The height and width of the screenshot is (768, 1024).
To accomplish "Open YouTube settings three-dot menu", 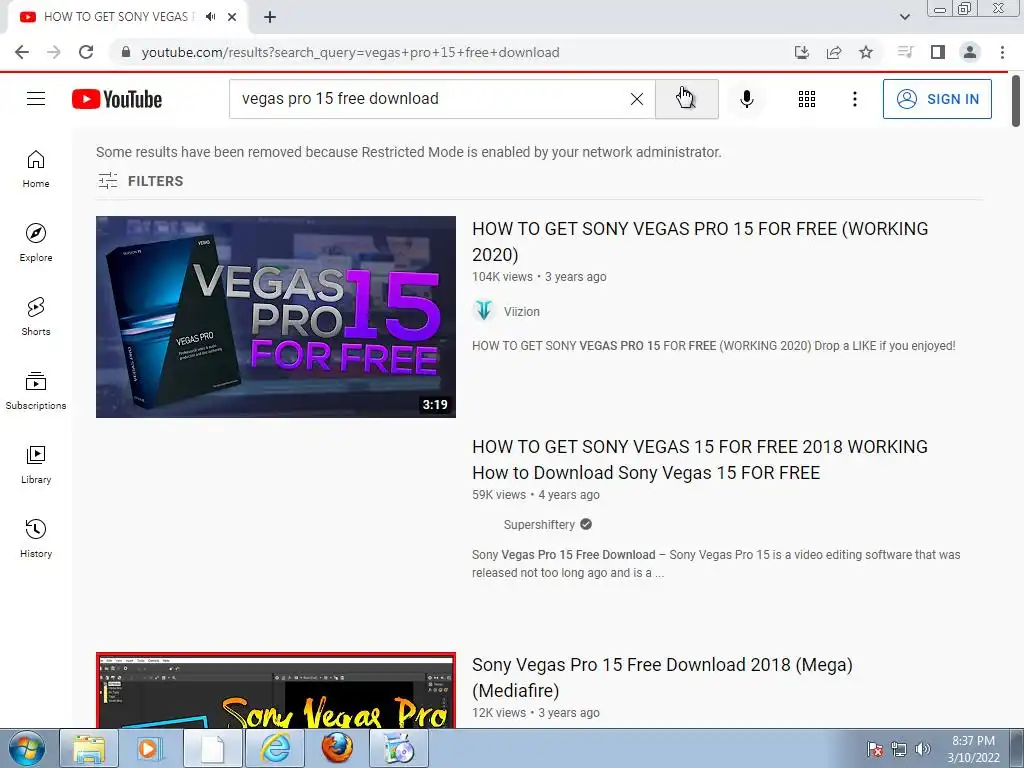I will [x=854, y=99].
